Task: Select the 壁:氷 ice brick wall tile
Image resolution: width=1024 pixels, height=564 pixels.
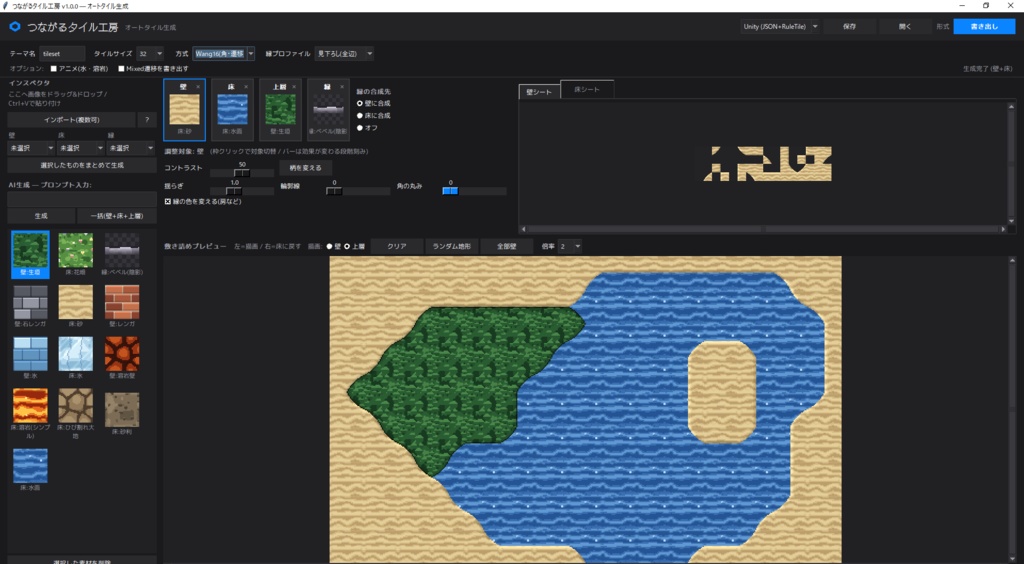Action: [x=30, y=358]
